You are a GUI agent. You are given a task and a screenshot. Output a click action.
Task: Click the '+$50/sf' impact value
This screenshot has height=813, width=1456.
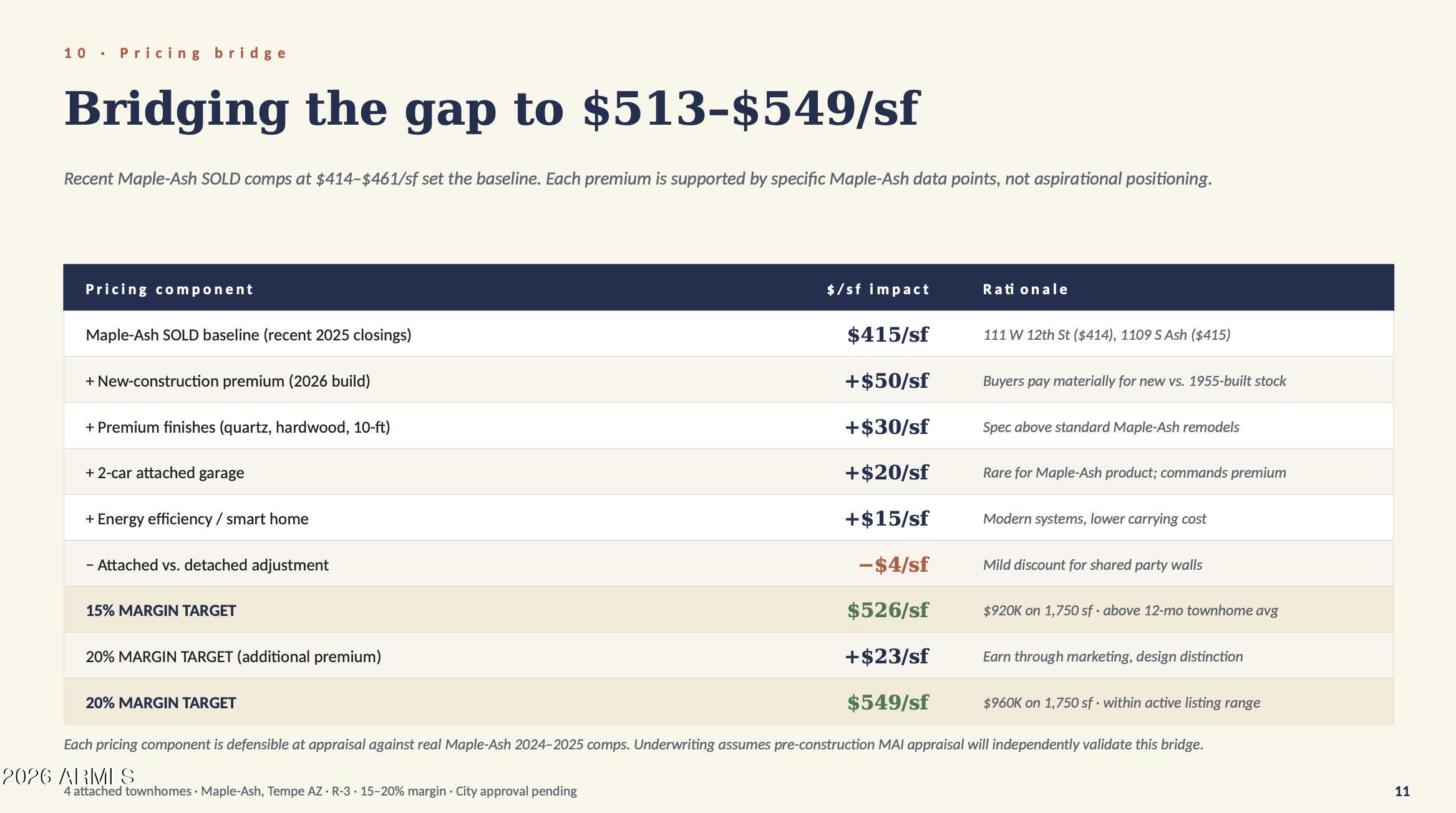(886, 381)
